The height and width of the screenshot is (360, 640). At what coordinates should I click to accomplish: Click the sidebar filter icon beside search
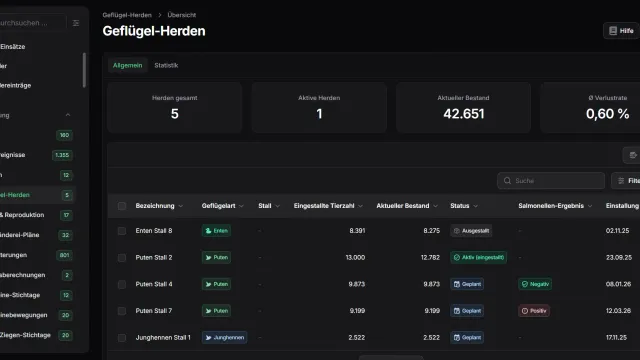click(x=76, y=23)
